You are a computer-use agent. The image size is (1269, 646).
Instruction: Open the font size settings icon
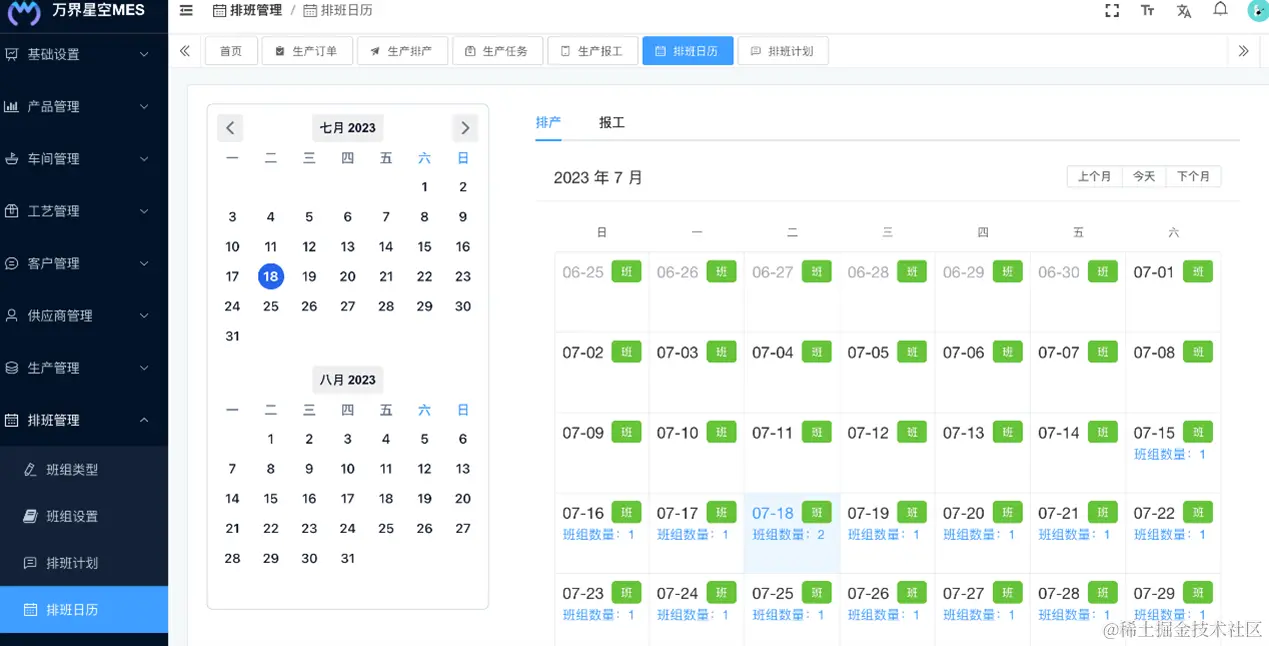tap(1147, 11)
